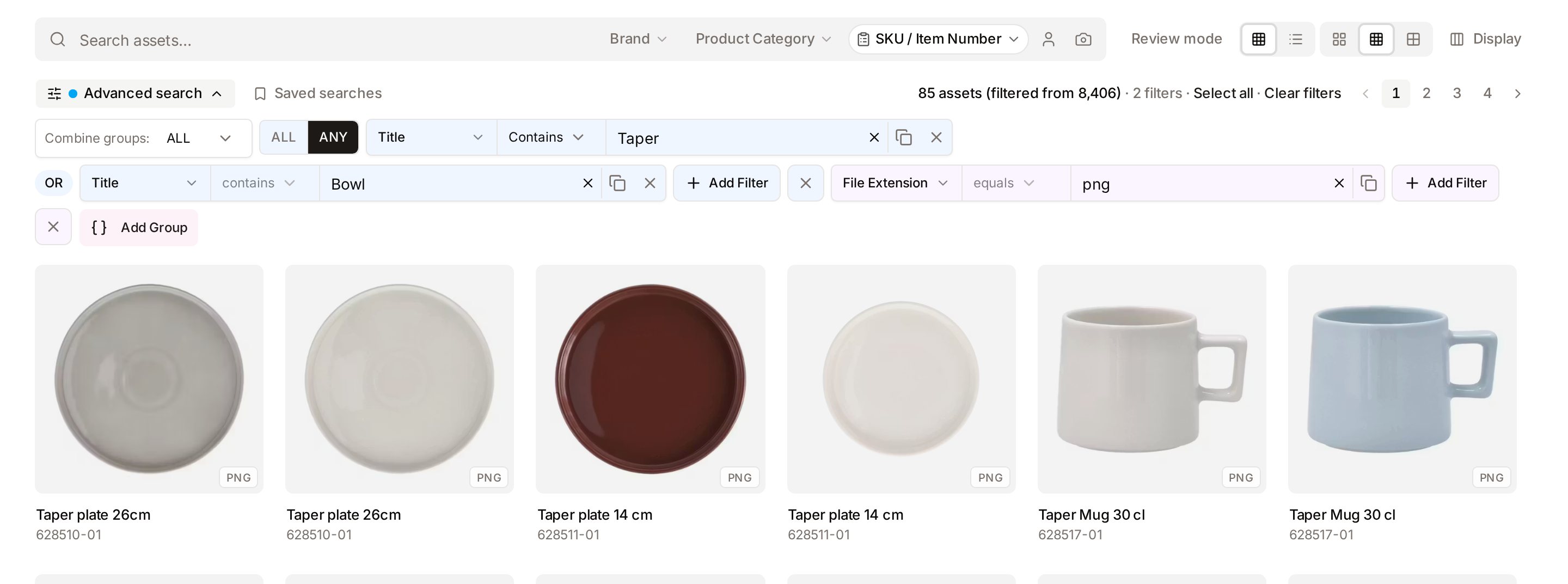
Task: Go to results page 2
Action: pyautogui.click(x=1426, y=94)
